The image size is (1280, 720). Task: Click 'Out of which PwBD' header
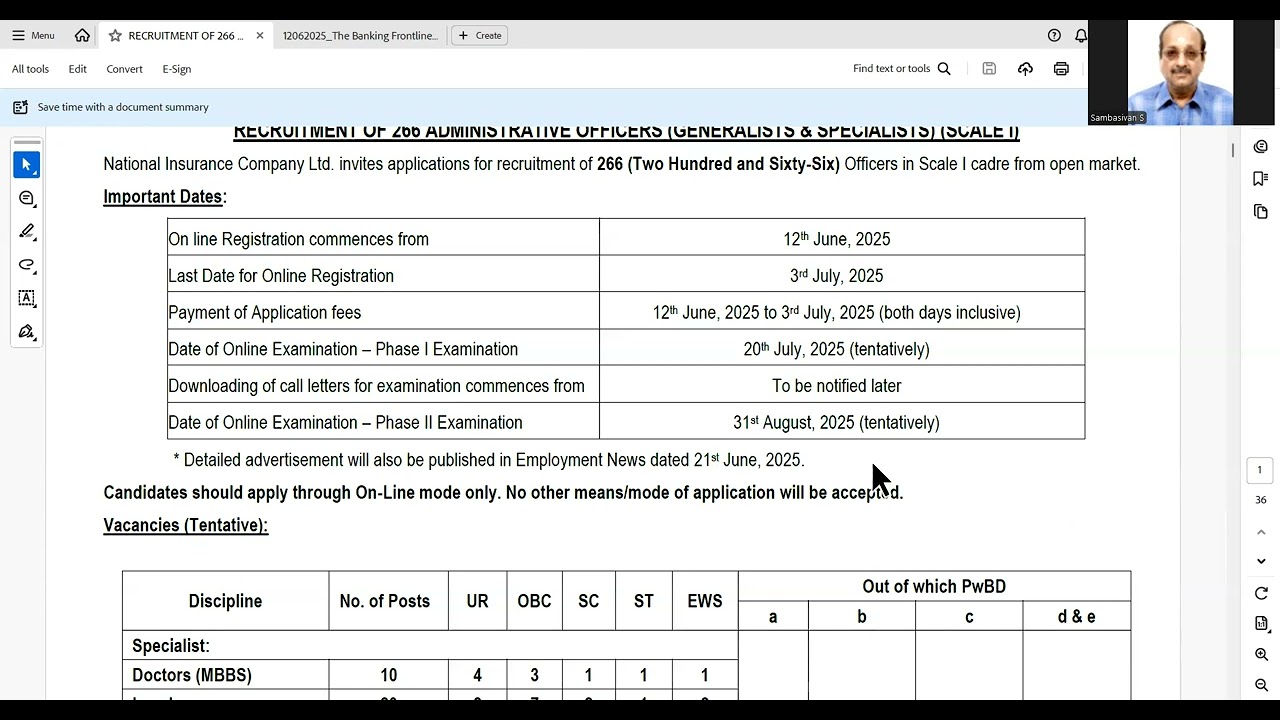coord(934,587)
